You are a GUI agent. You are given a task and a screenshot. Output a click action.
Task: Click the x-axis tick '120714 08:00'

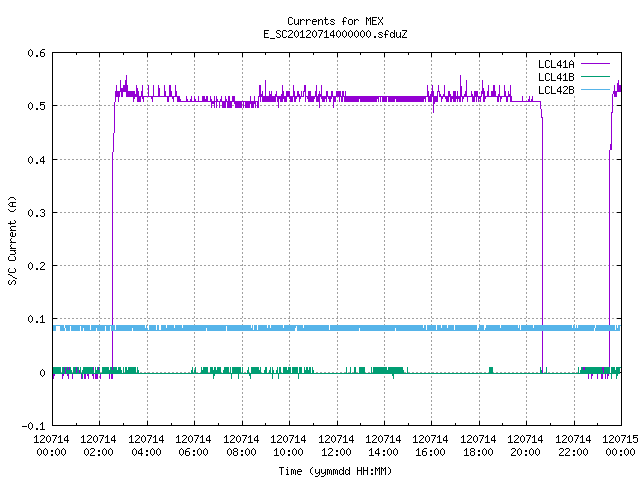[x=241, y=445]
